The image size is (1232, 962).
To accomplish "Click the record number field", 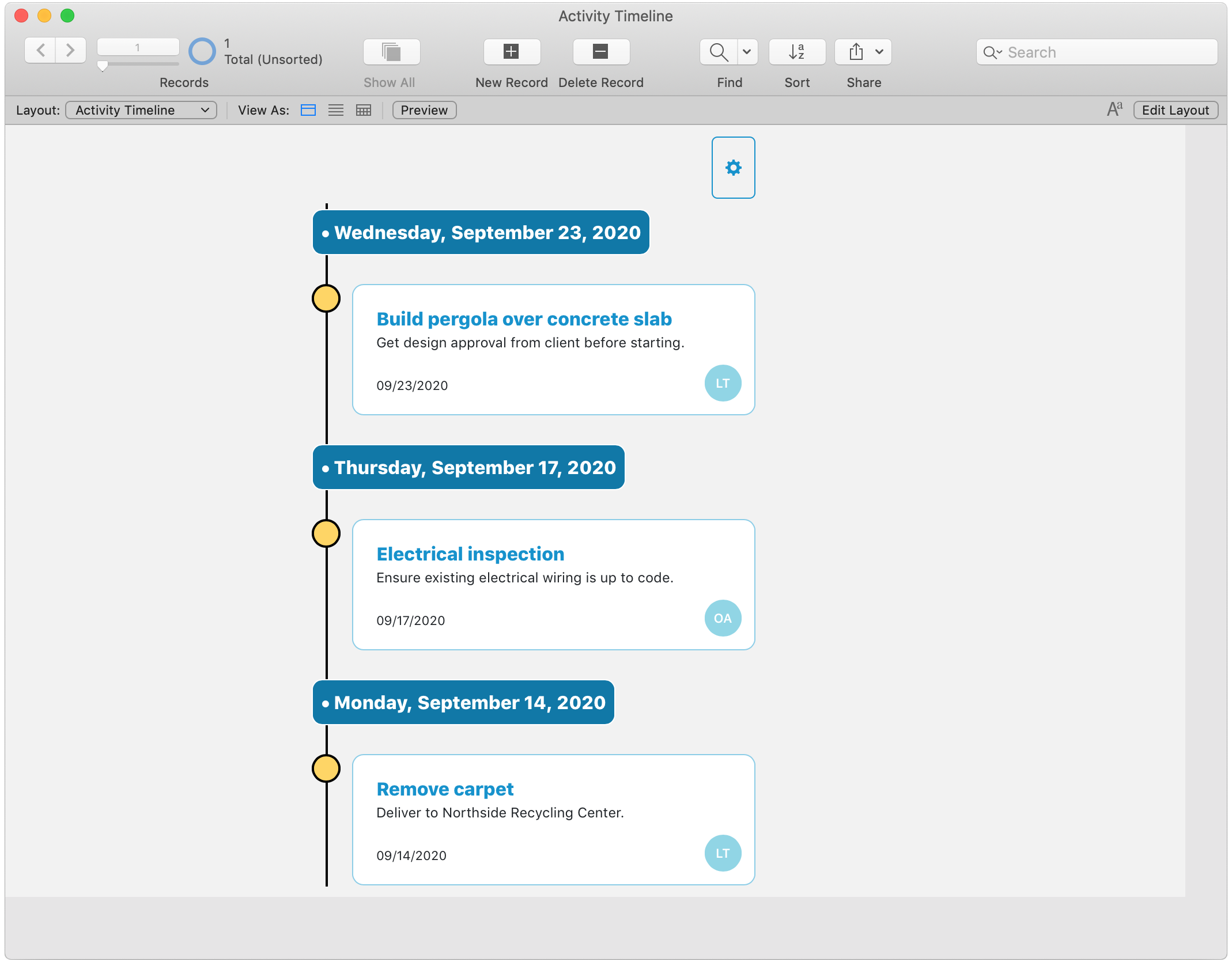I will 138,47.
